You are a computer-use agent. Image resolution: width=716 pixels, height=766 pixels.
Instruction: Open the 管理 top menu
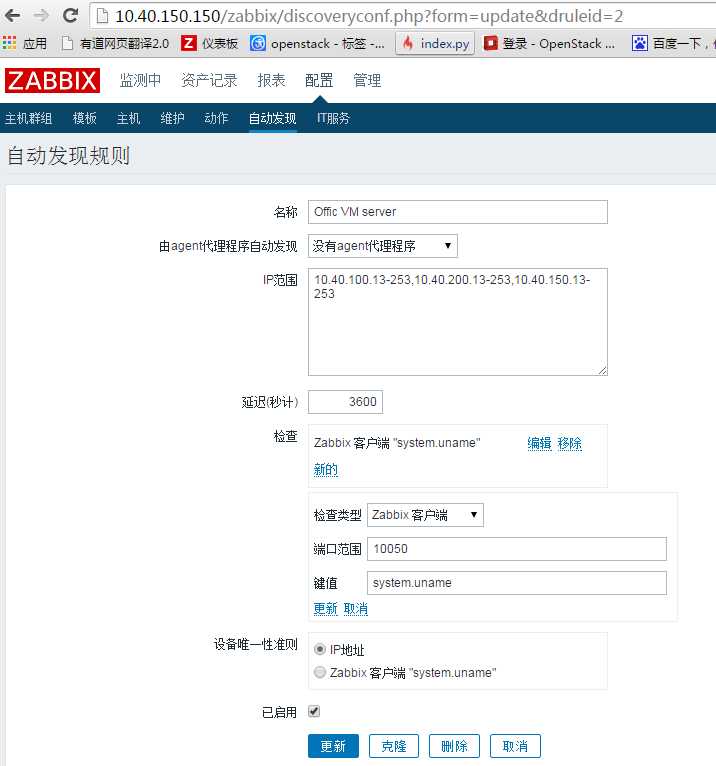pyautogui.click(x=367, y=80)
